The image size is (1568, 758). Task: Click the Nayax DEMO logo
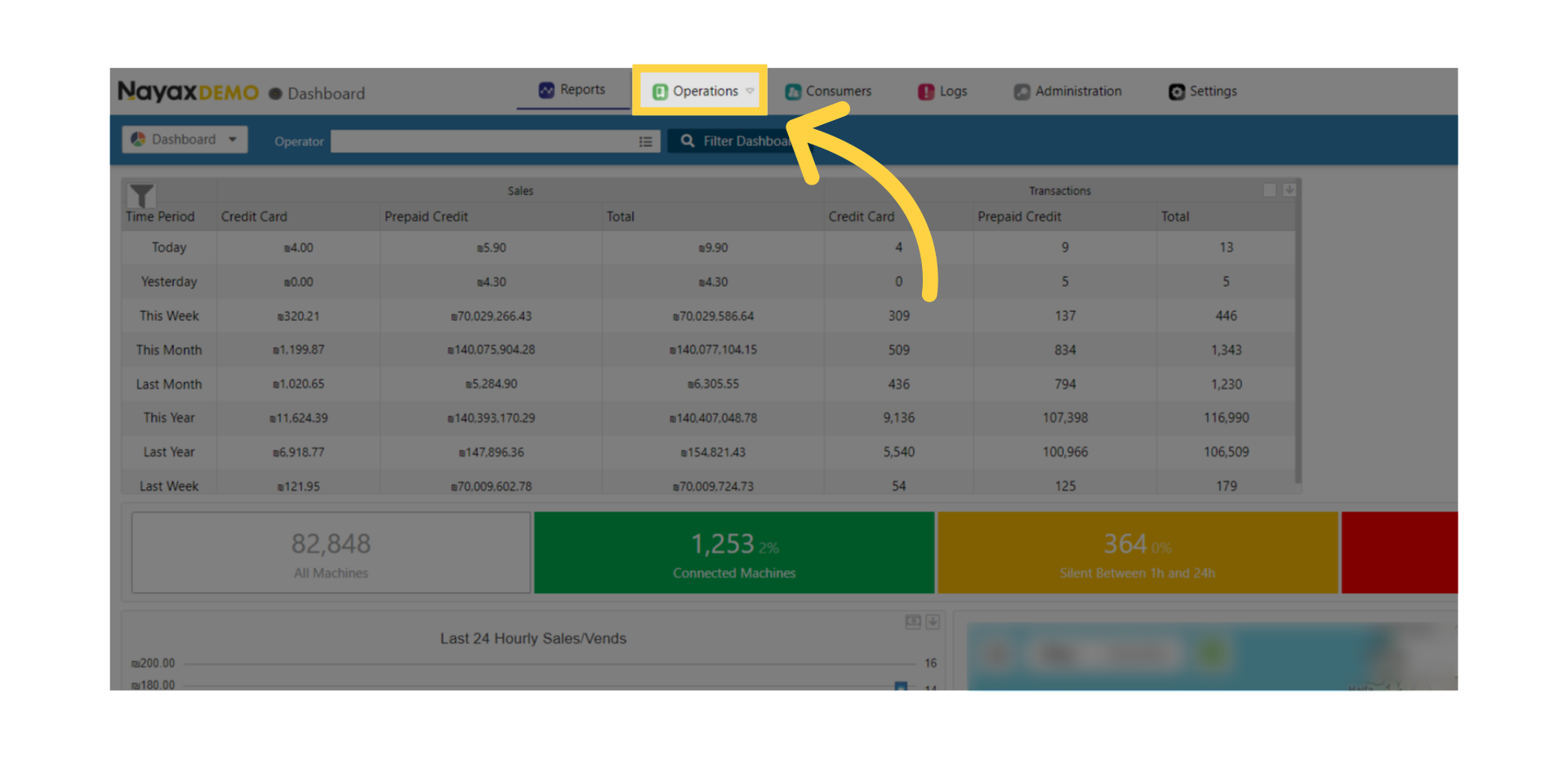click(x=188, y=91)
